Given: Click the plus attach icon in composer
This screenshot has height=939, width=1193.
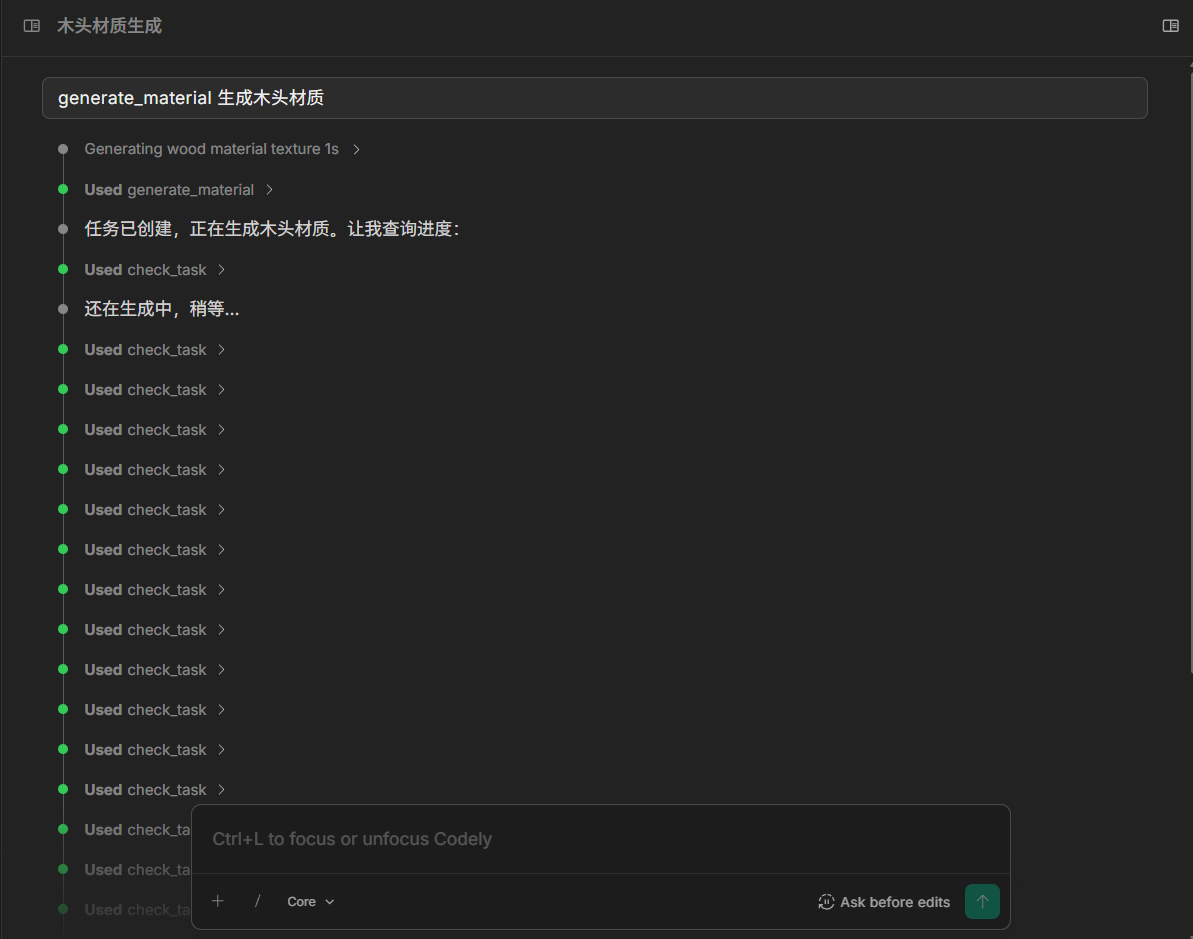Looking at the screenshot, I should (x=218, y=901).
